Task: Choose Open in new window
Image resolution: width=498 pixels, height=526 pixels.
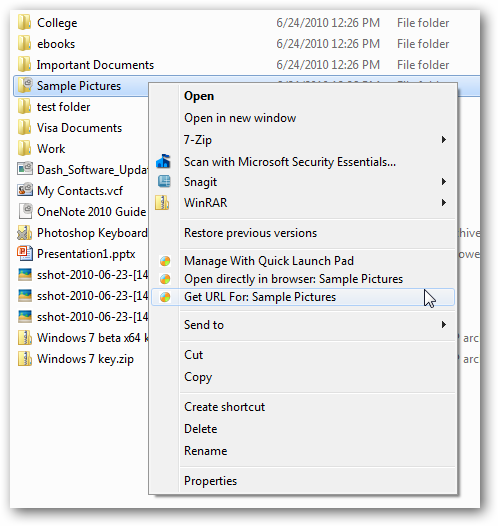Action: pos(240,118)
